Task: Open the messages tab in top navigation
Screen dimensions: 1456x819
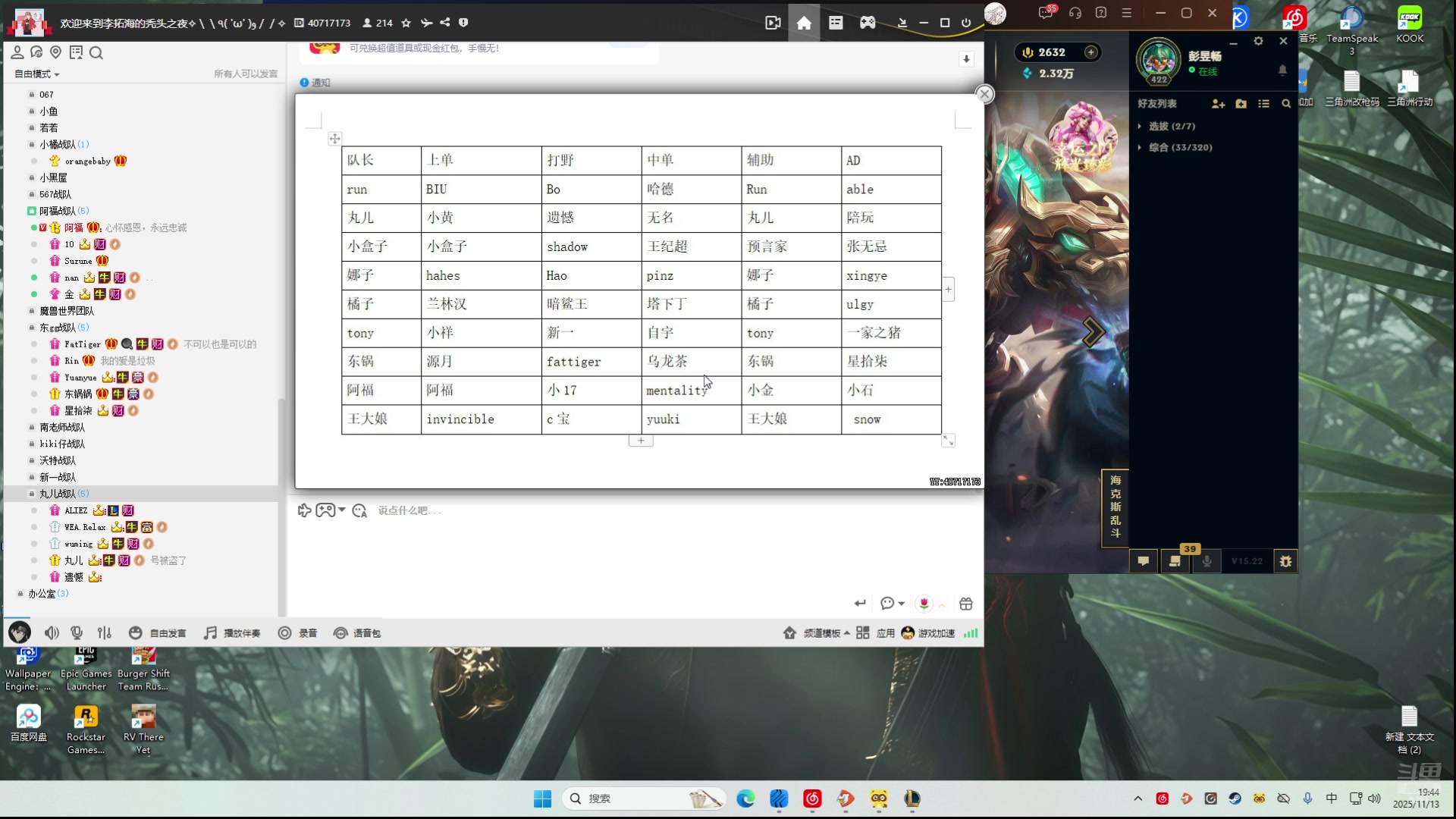Action: pyautogui.click(x=836, y=23)
